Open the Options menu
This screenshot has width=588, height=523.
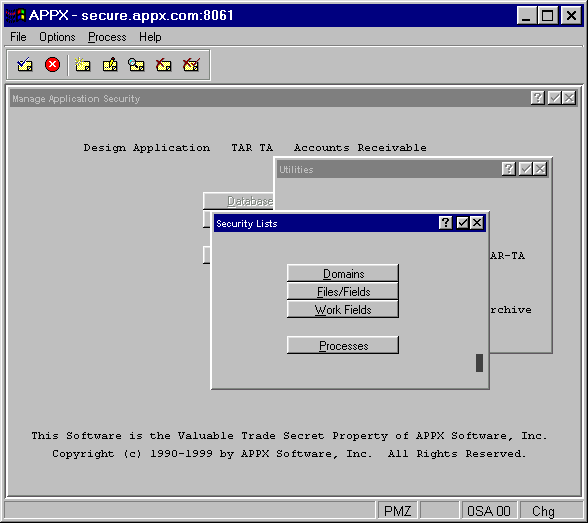click(57, 37)
